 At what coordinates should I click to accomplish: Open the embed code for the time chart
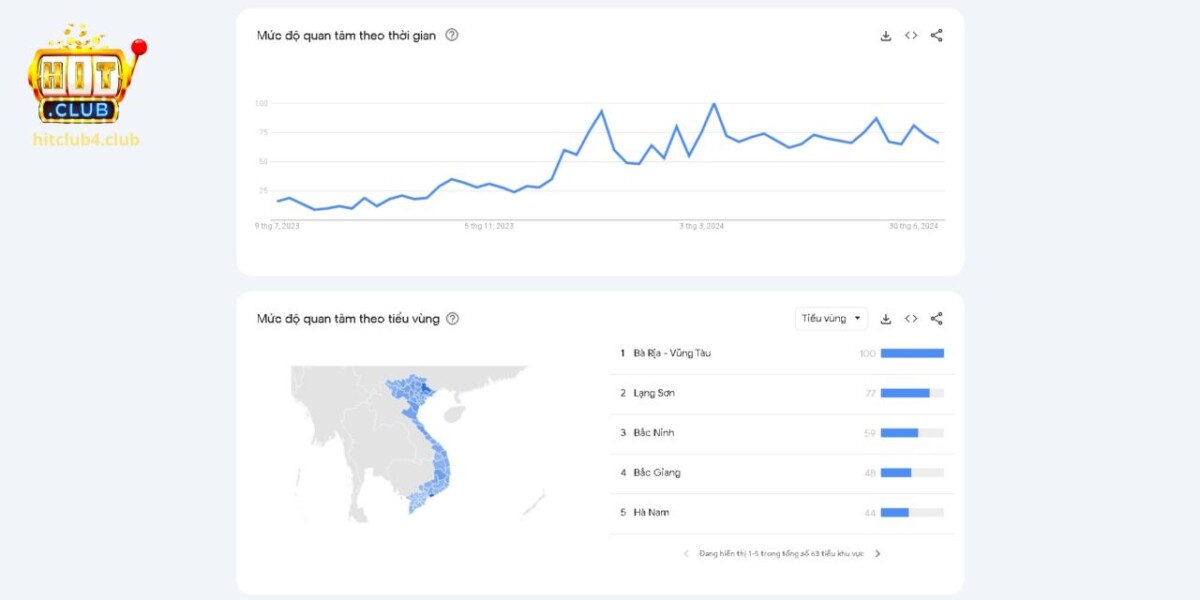click(911, 34)
